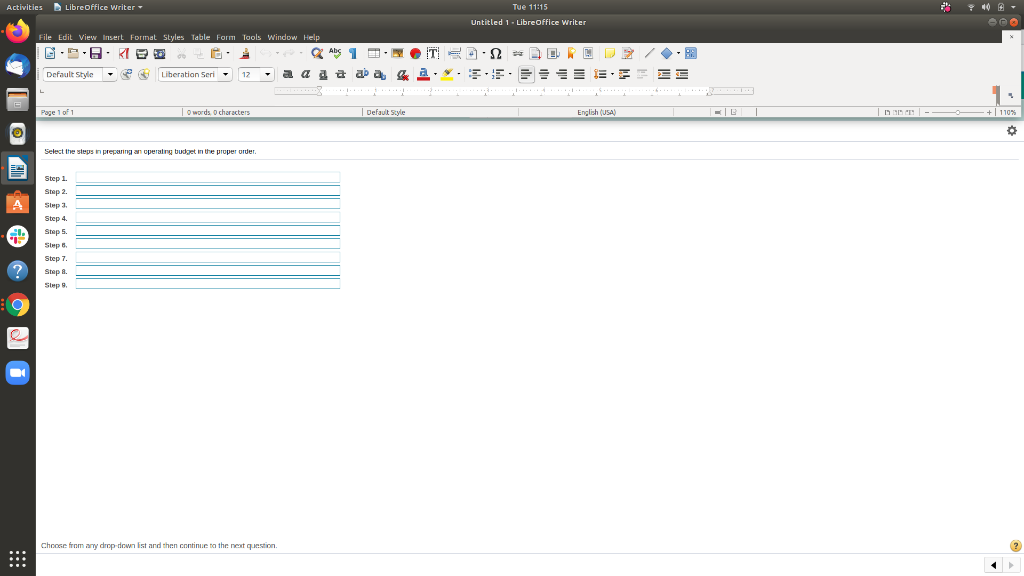
Task: Toggle Underline formatting
Action: [323, 74]
